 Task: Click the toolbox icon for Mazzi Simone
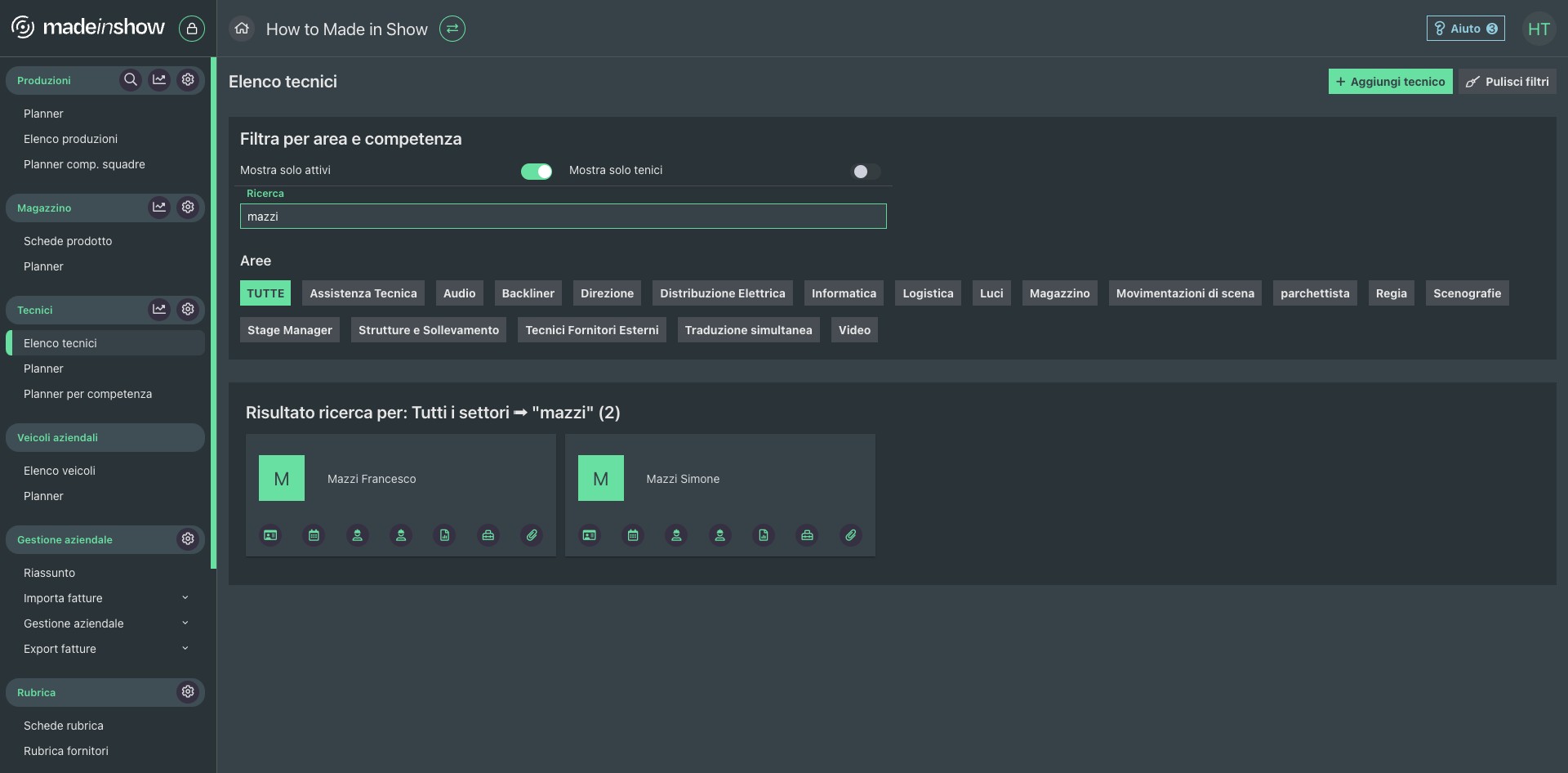(x=807, y=535)
